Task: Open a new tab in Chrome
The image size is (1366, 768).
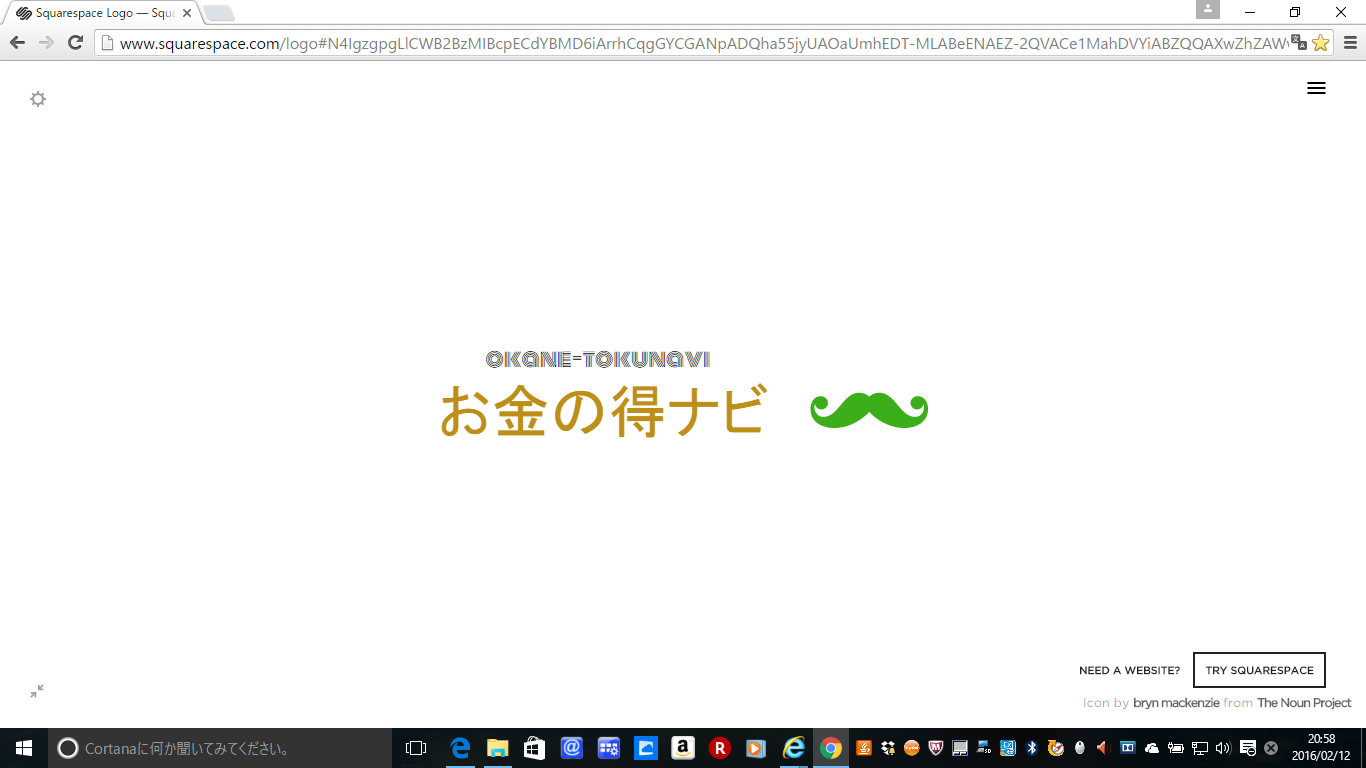Action: coord(219,13)
